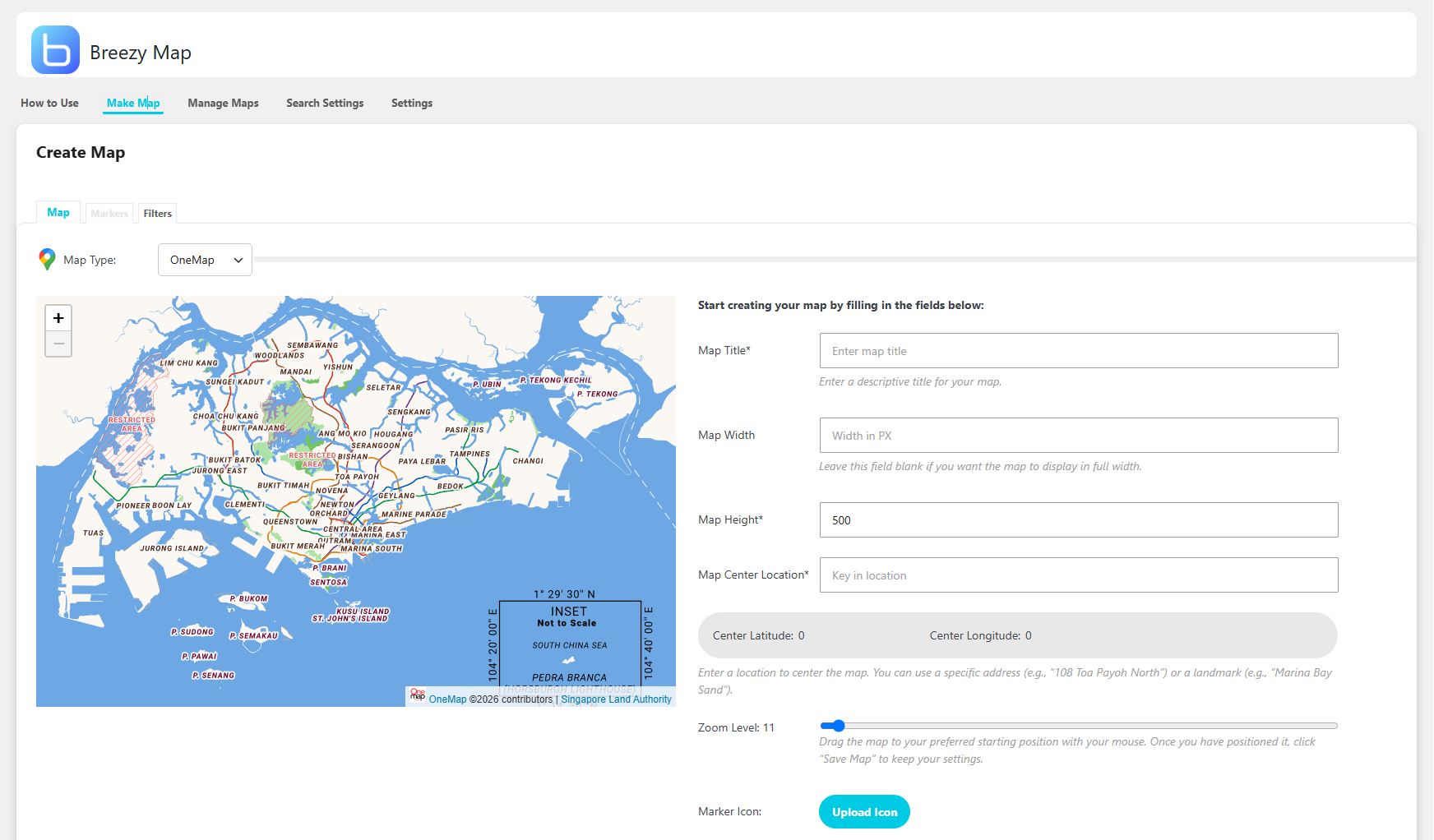The width and height of the screenshot is (1434, 840).
Task: Click P. TEKONG label on the map
Action: 597,395
